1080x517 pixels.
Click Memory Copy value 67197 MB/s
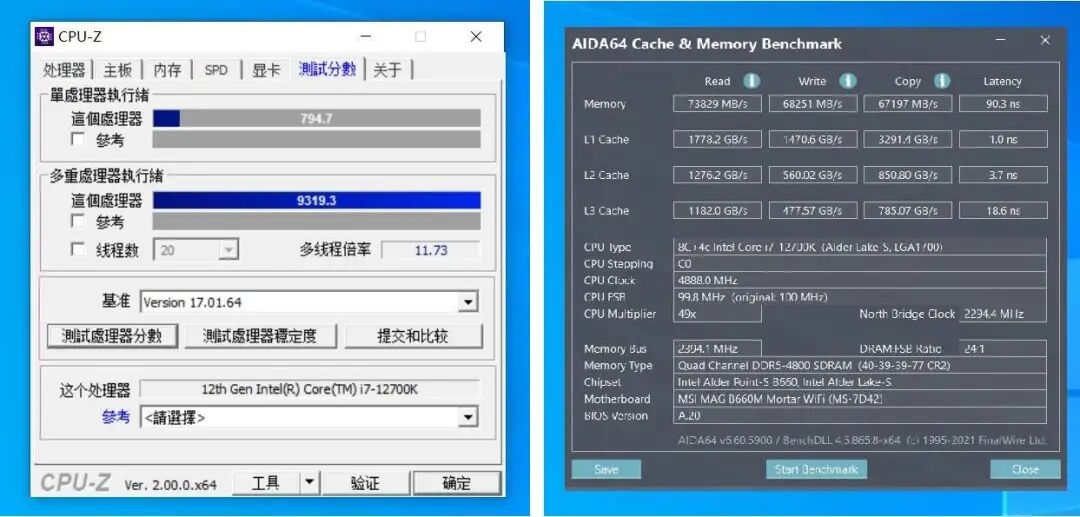point(908,104)
